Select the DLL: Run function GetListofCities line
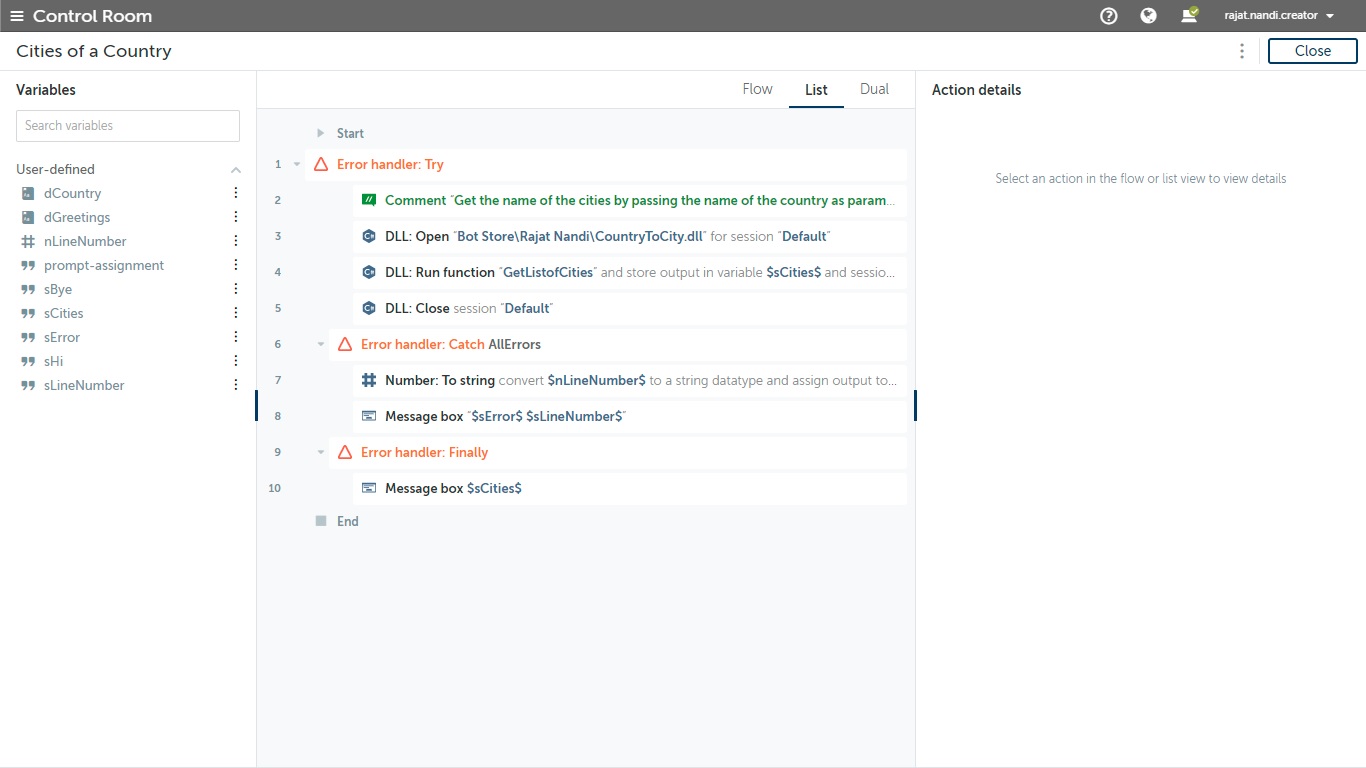This screenshot has height=768, width=1366. click(x=630, y=272)
